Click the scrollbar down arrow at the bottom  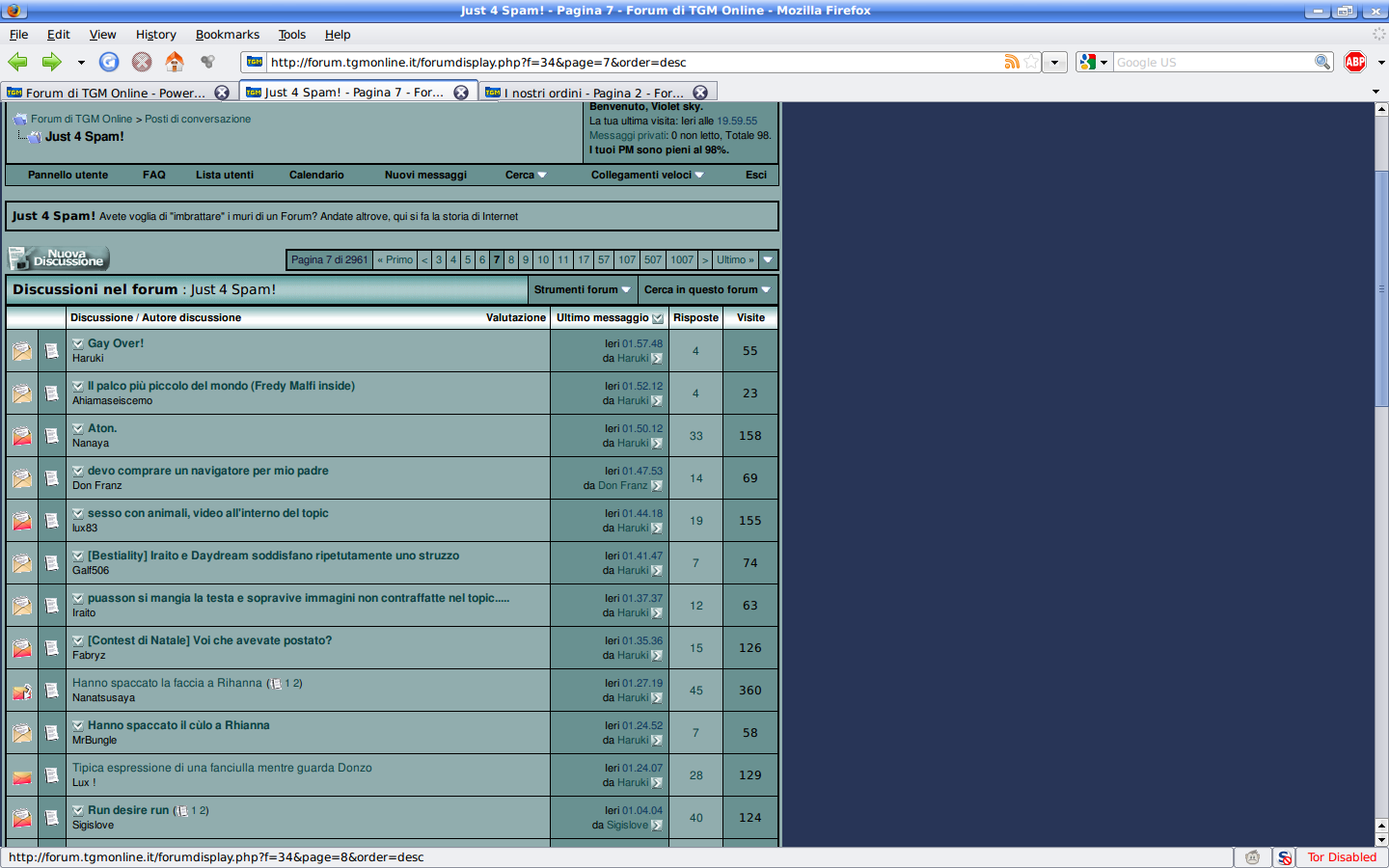tap(1381, 840)
